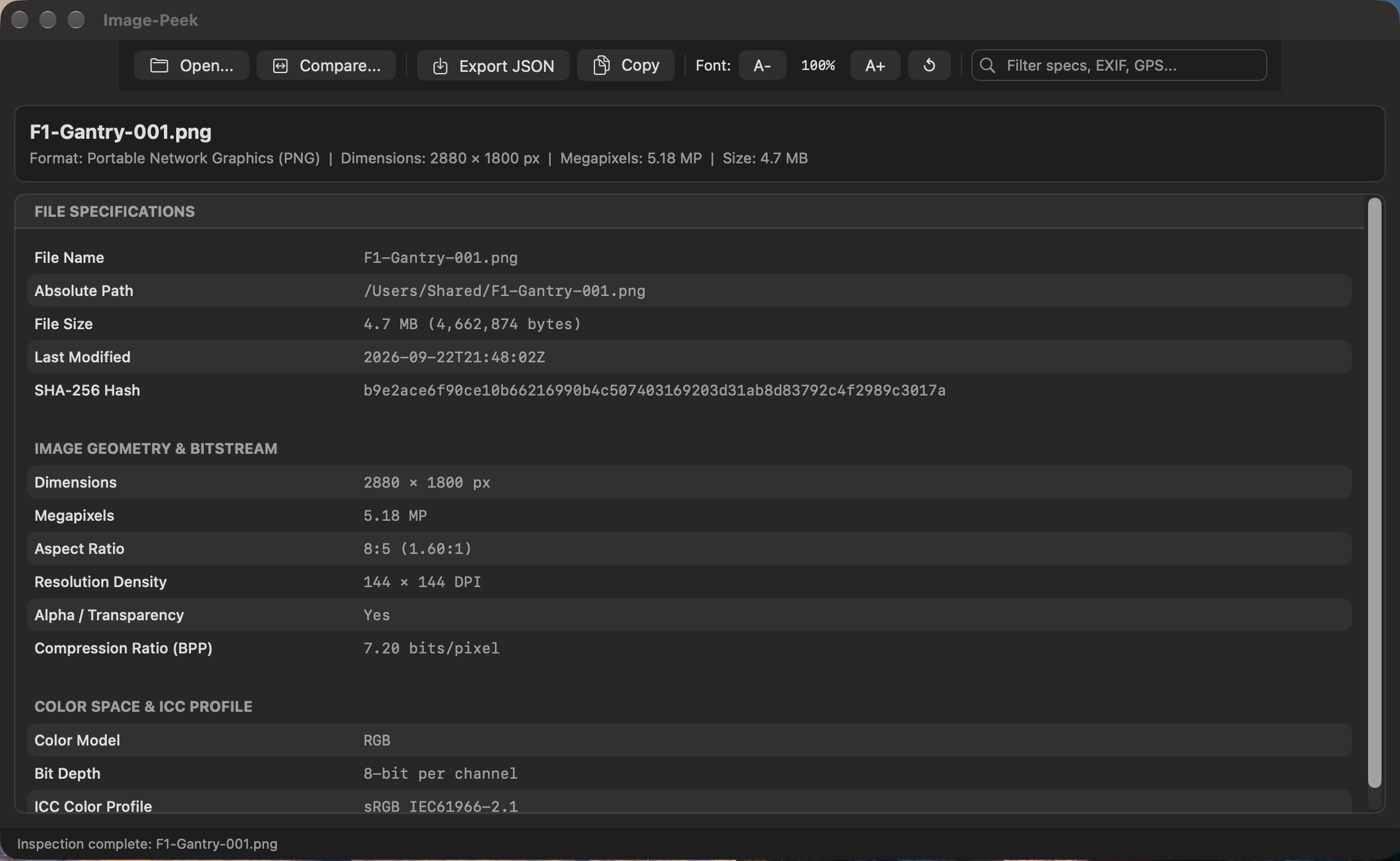Click the Copy clipboard icon

point(601,65)
